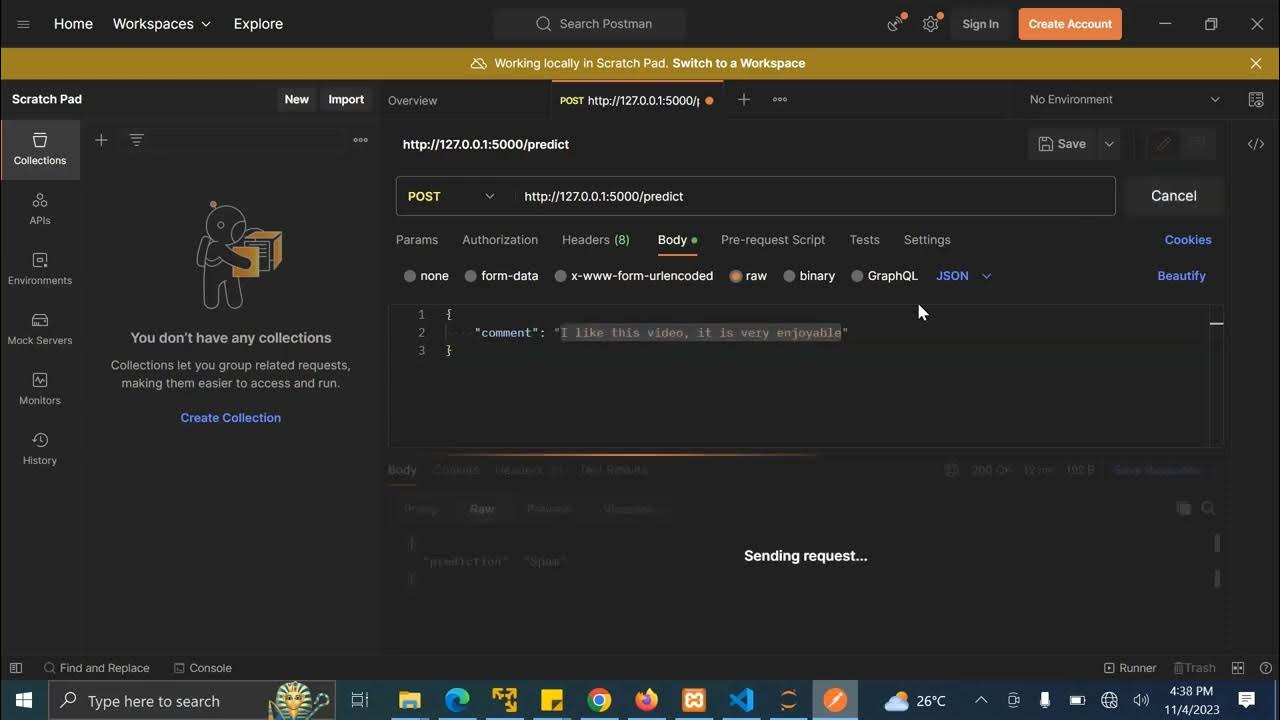Image resolution: width=1280 pixels, height=720 pixels.
Task: Click the satellite sync status icon
Action: click(895, 24)
